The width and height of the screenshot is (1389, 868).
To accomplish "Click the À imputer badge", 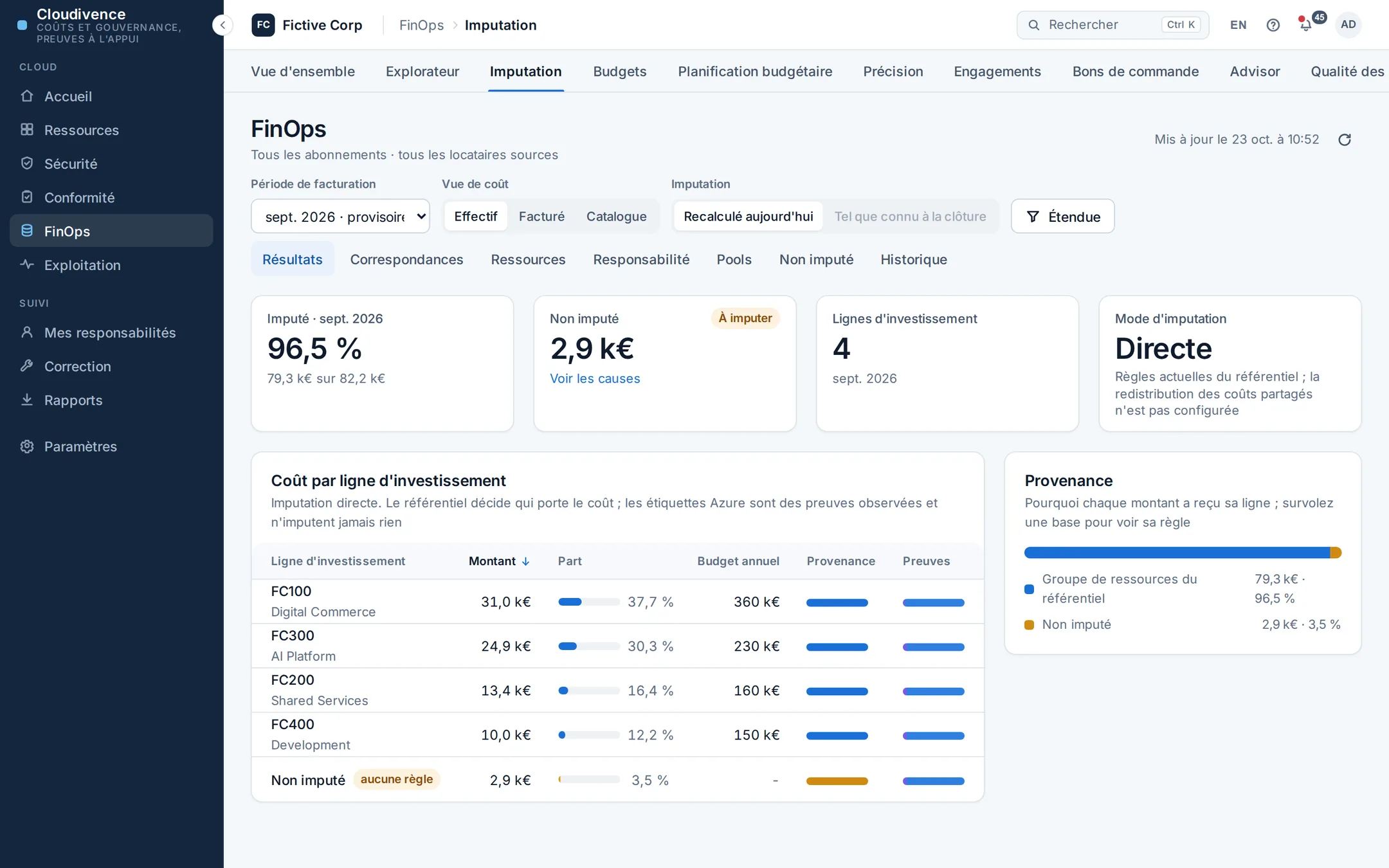I will (745, 318).
